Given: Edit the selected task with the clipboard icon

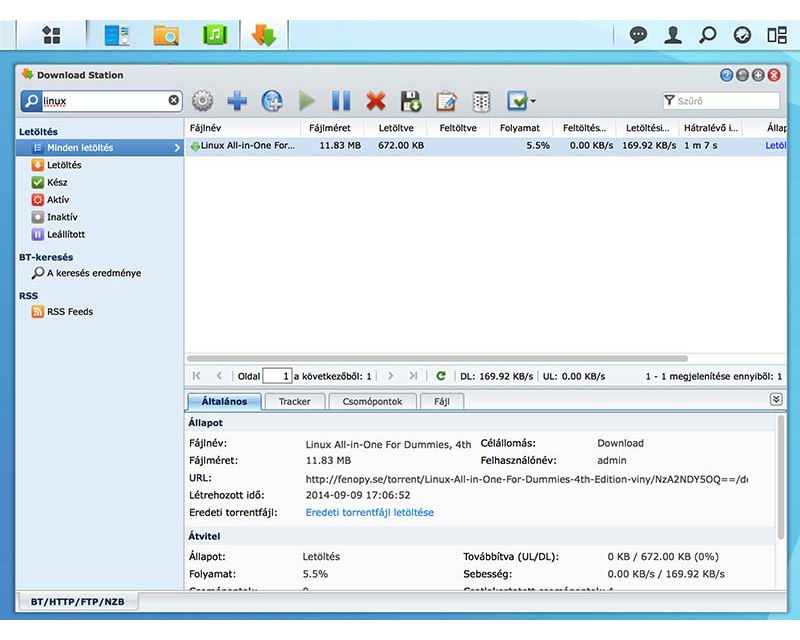Looking at the screenshot, I should pos(444,100).
